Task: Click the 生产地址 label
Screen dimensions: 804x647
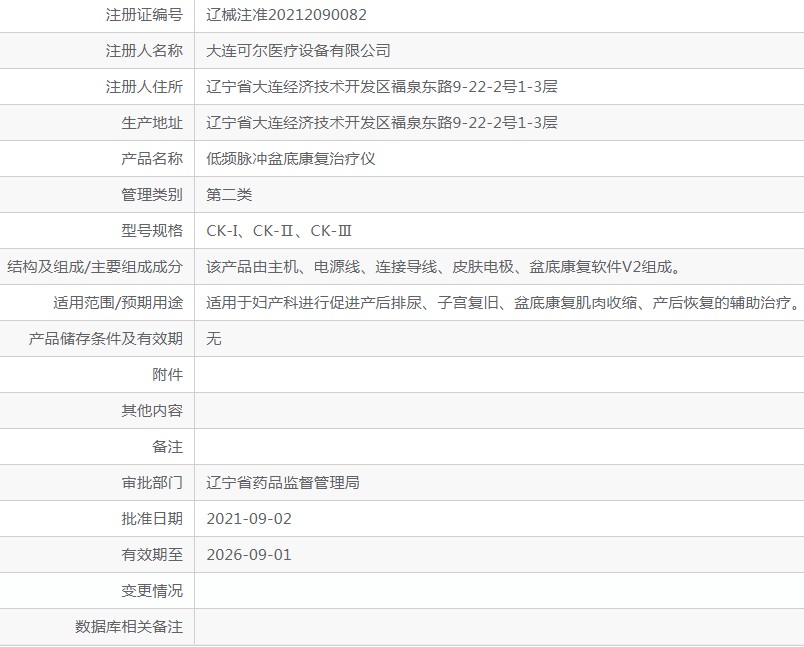Action: click(152, 123)
